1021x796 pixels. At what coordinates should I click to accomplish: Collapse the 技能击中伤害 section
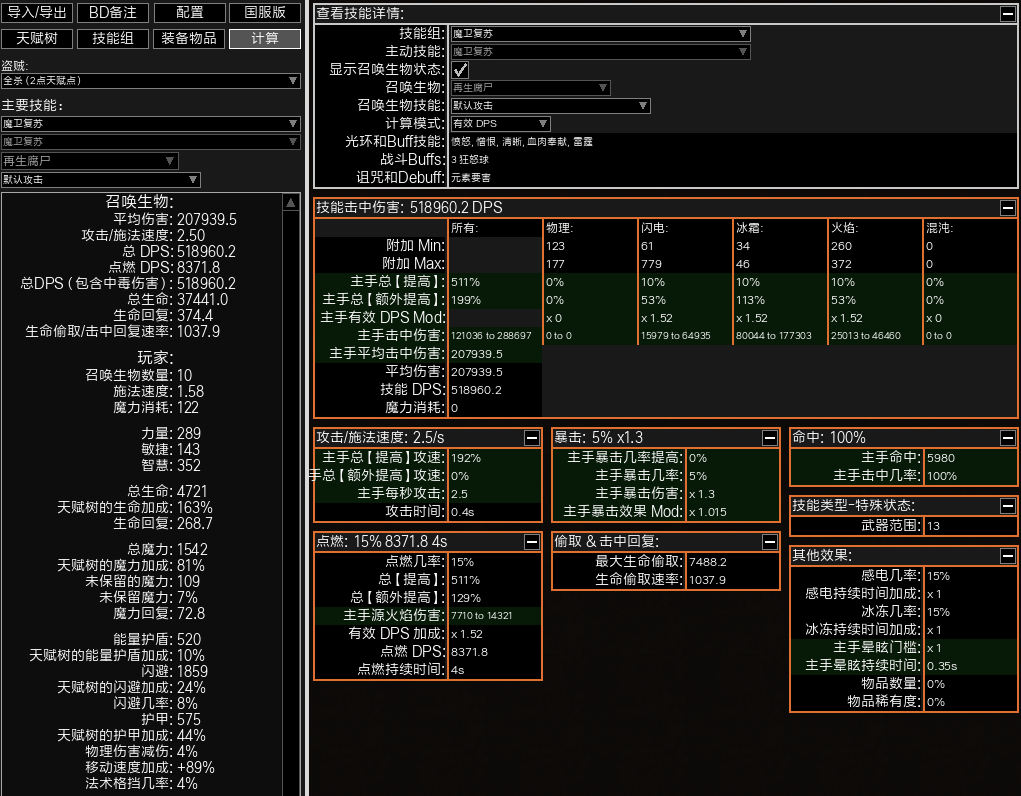pos(1007,208)
